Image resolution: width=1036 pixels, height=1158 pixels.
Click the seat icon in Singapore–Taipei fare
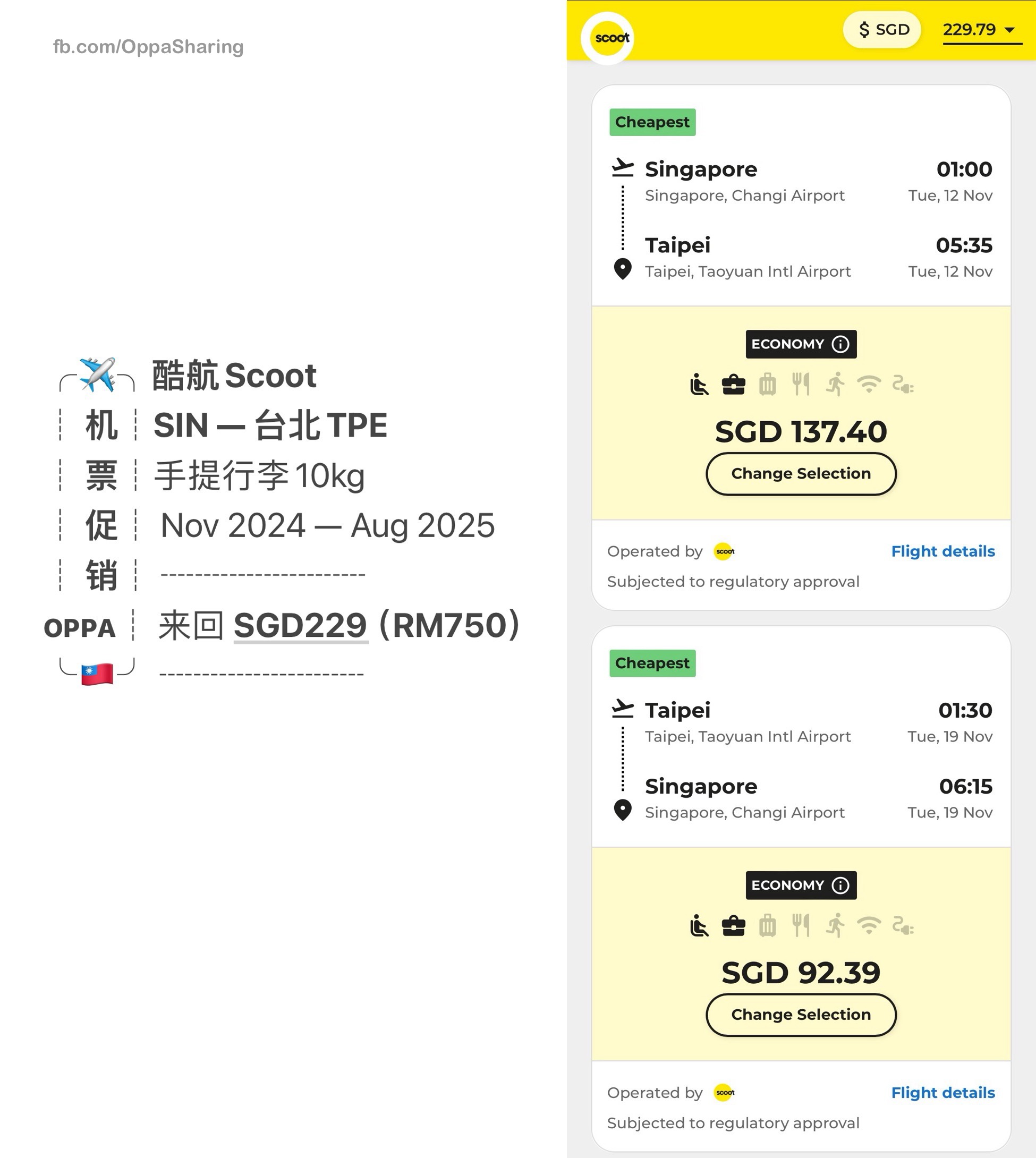(x=699, y=385)
